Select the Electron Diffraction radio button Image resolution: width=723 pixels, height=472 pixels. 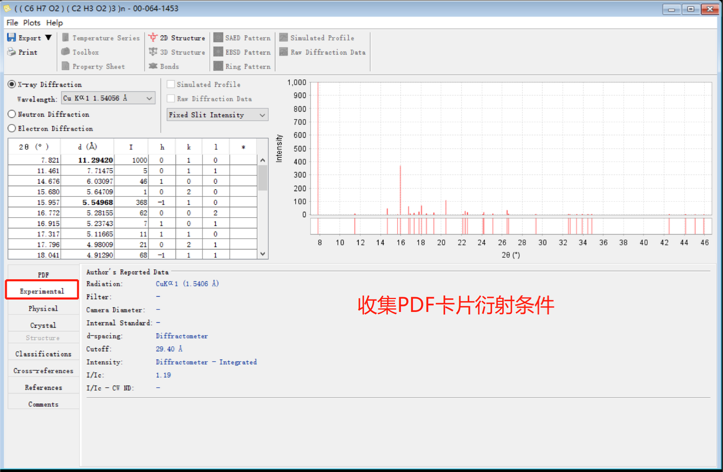(12, 128)
